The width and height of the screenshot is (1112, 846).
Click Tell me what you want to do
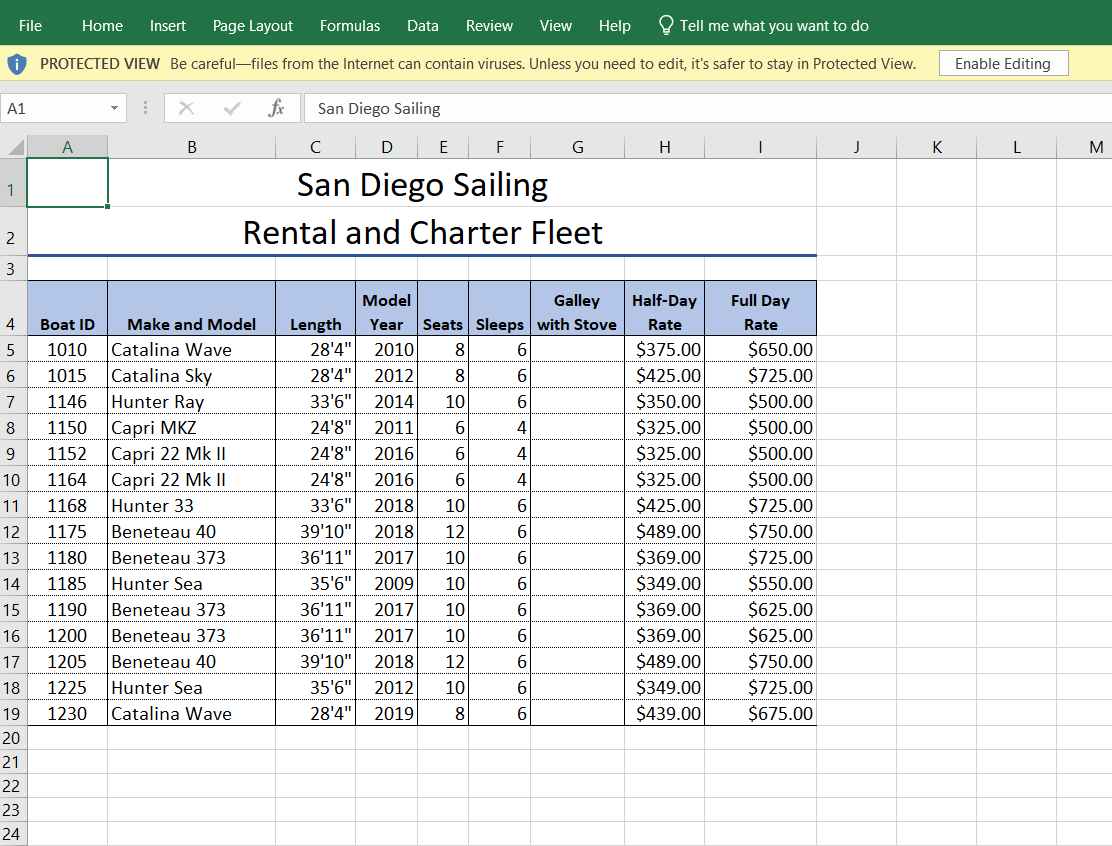[x=774, y=26]
